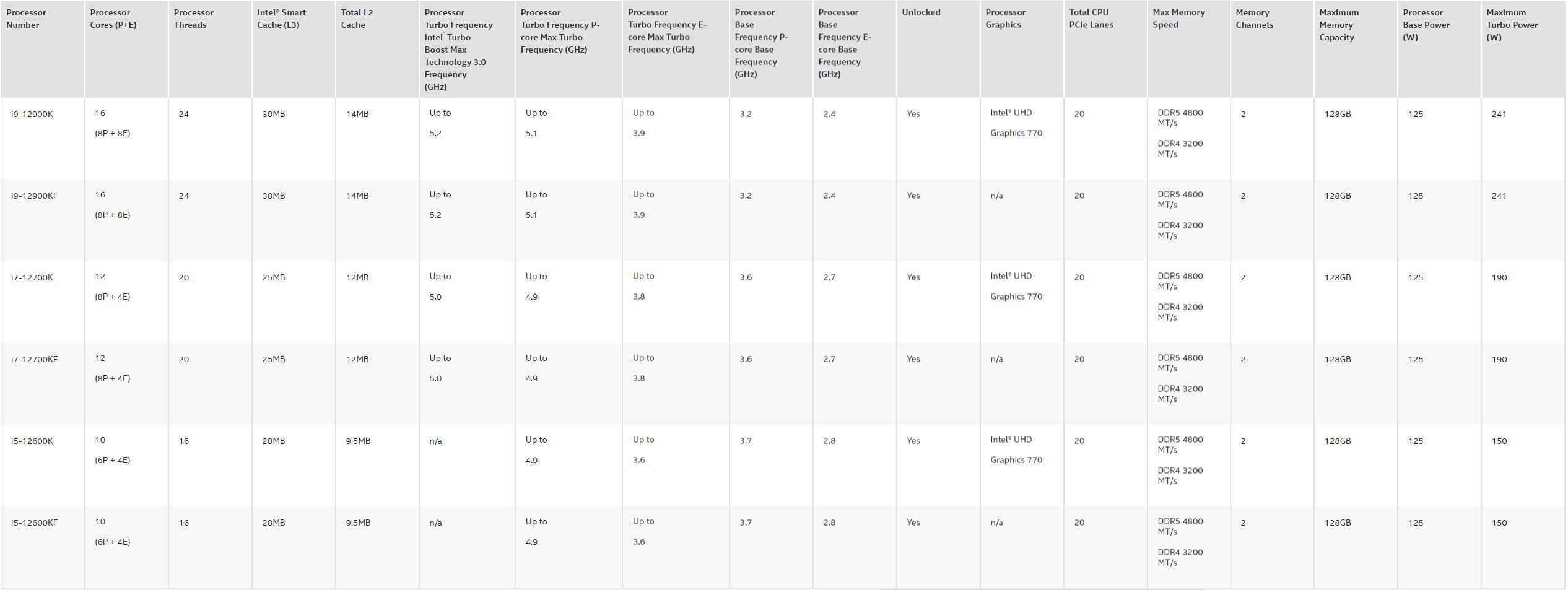
Task: Select the 241 turbo power value for i9-12900K
Action: 1499,114
